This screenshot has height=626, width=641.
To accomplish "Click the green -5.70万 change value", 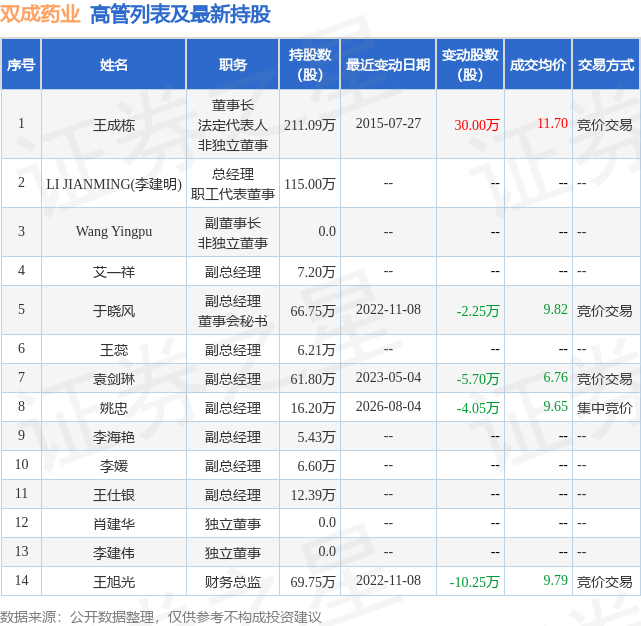I will (x=478, y=379).
